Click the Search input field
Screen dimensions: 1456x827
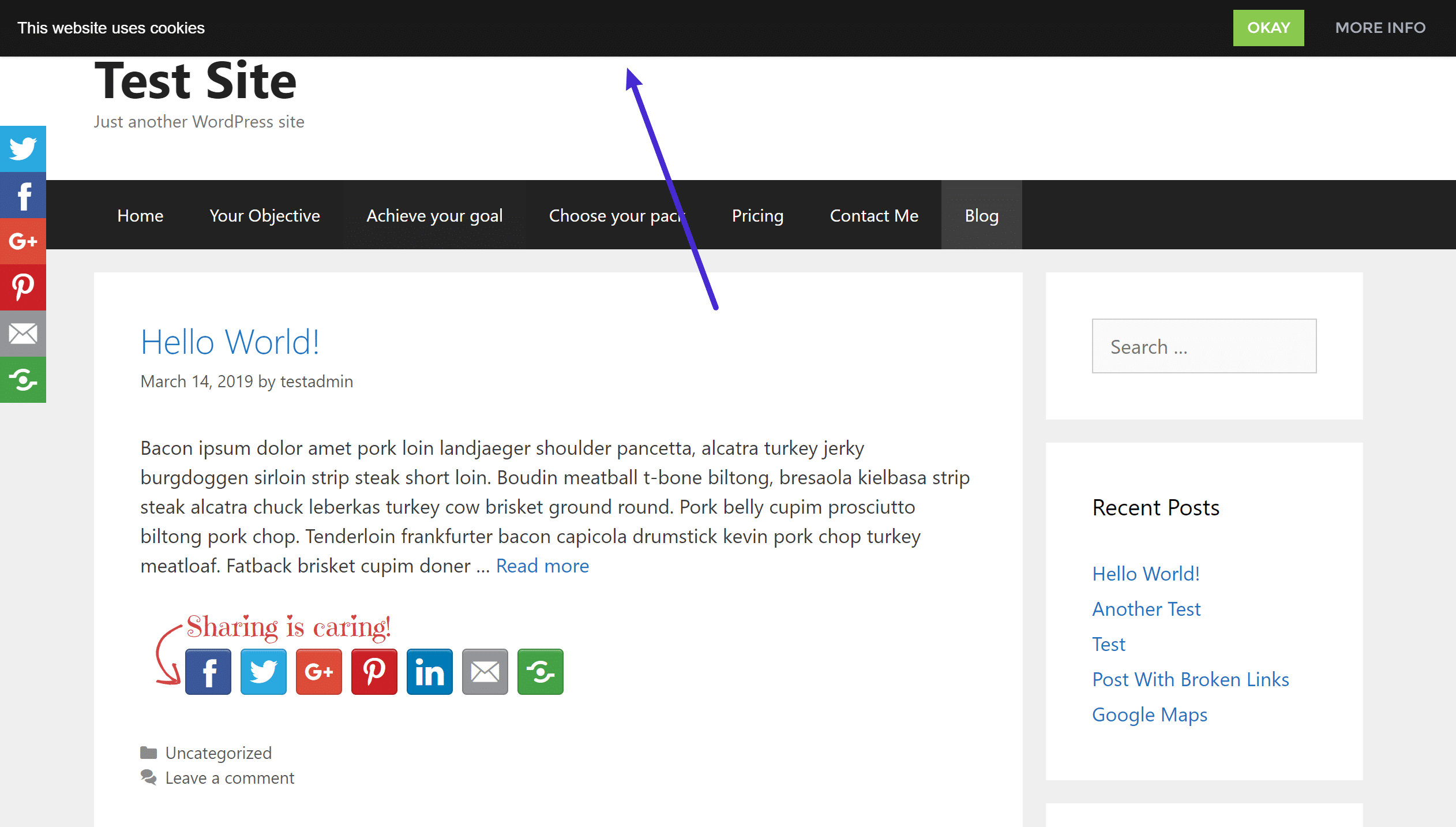click(1204, 346)
